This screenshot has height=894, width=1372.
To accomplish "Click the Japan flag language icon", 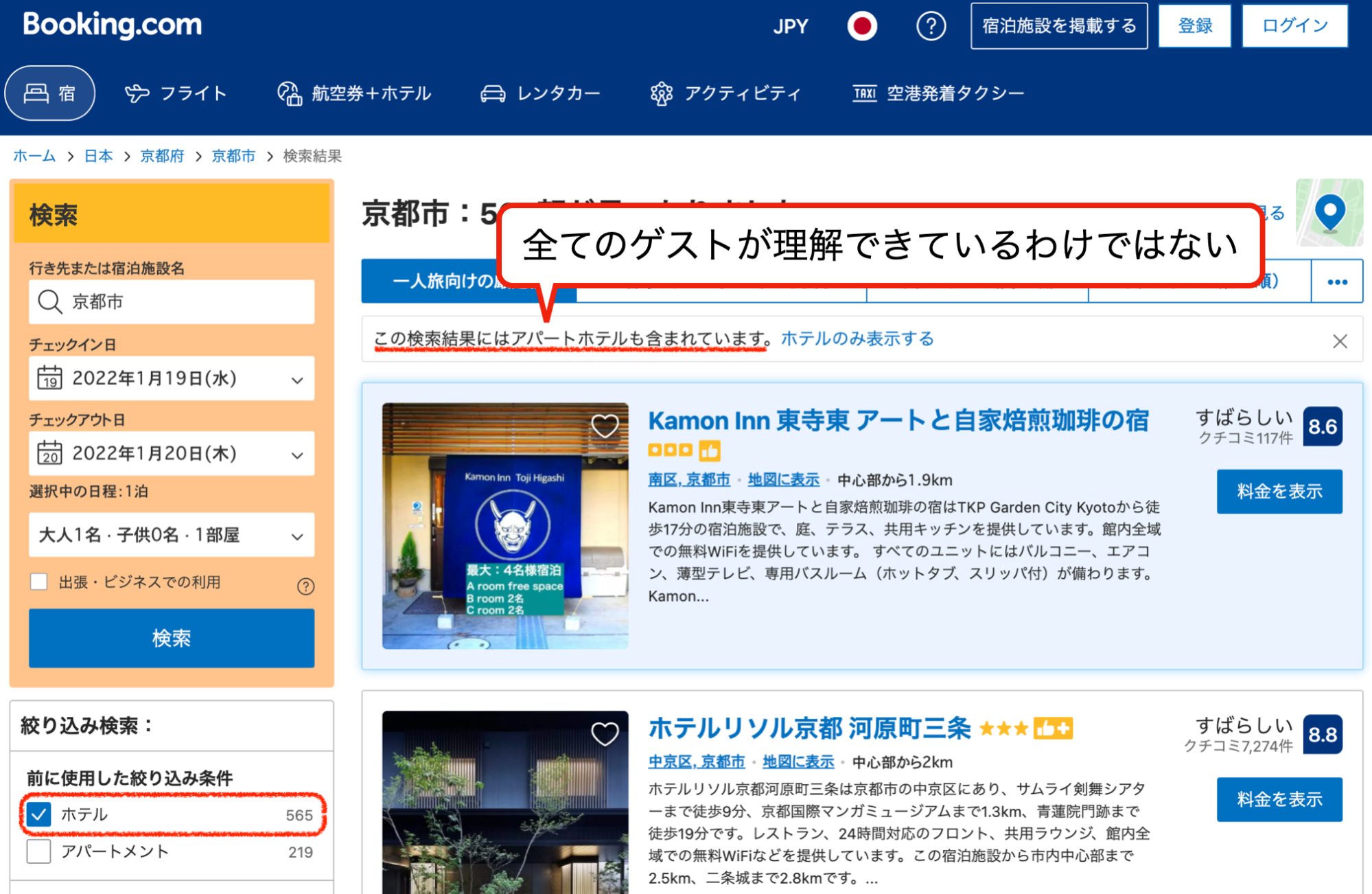I will tap(861, 26).
